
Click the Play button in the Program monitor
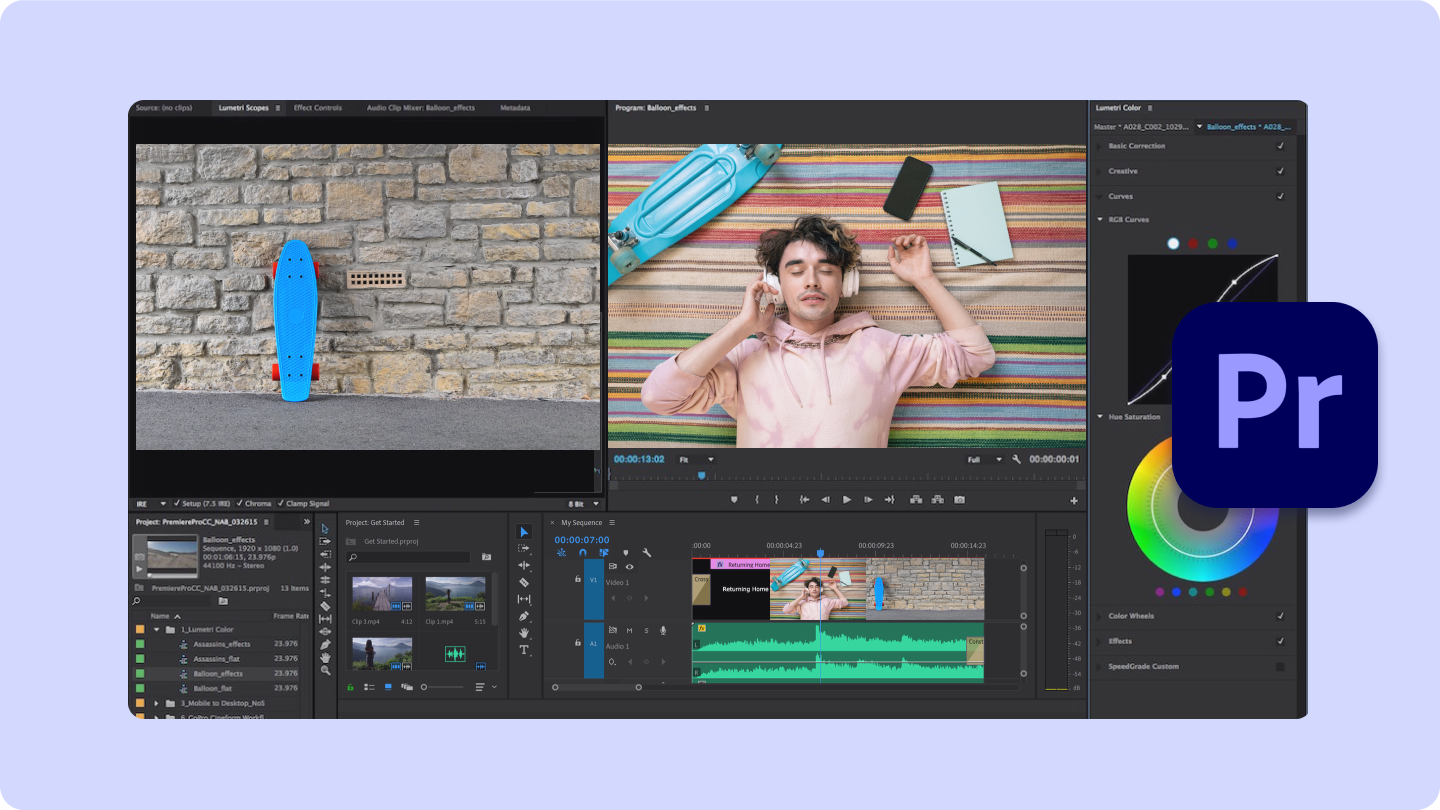click(x=847, y=499)
